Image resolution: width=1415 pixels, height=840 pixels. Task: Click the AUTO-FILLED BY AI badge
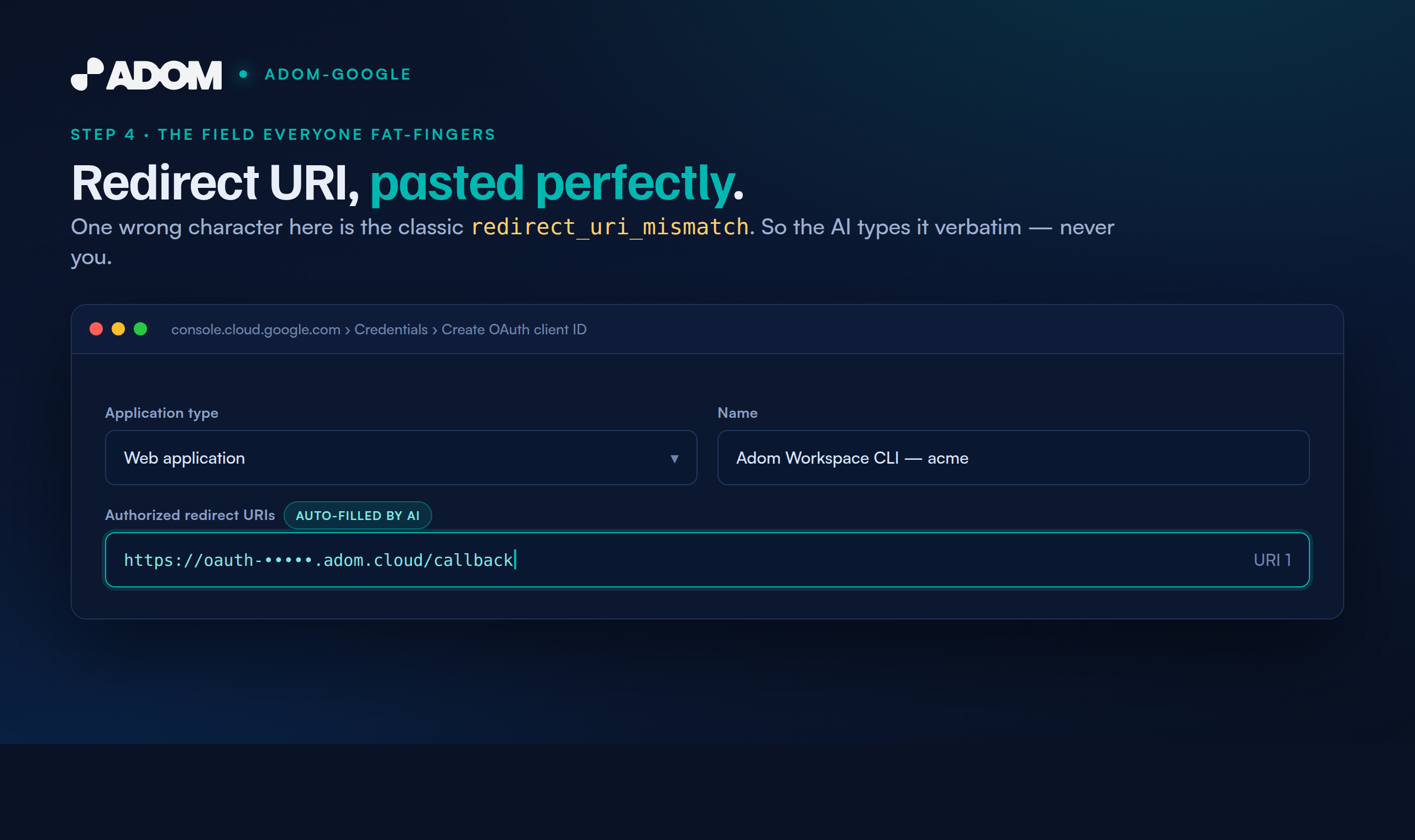click(x=358, y=515)
